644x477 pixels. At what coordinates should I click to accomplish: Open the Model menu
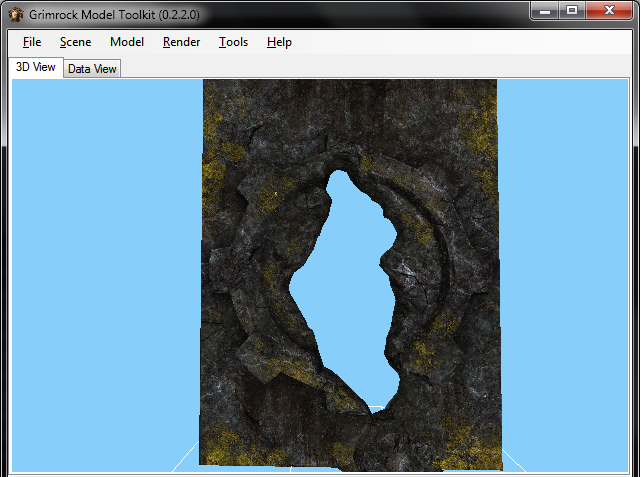127,42
